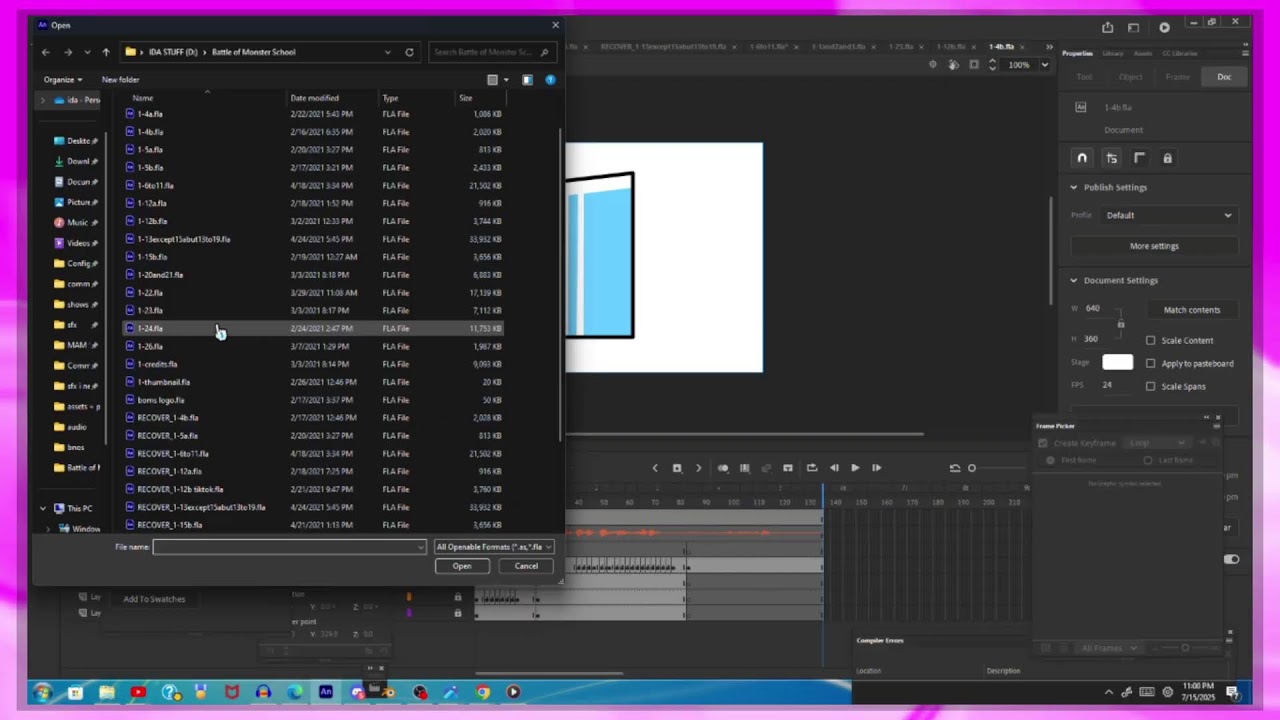Viewport: 1280px width, 720px height.
Task: Enable the Apply to pasteboard checkbox
Action: 1150,363
